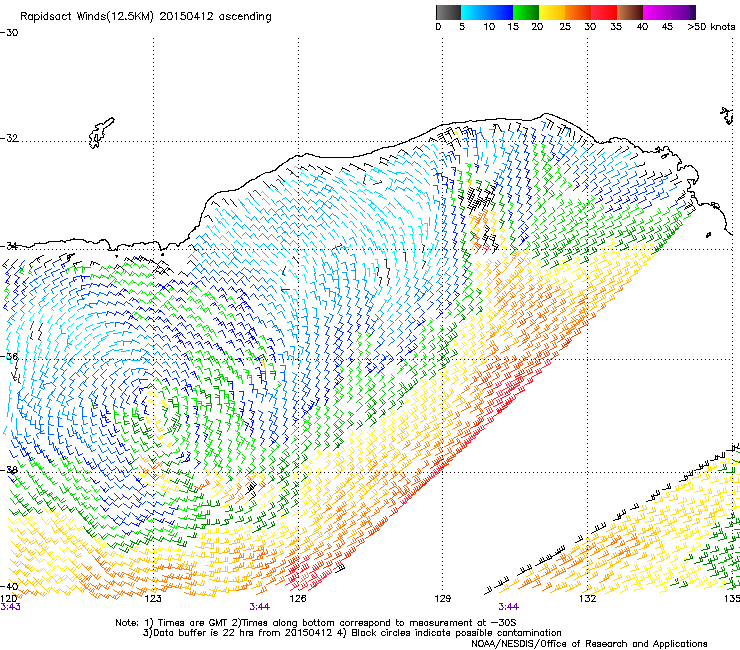Click the magenta 40-45 knots legend swatch
Screen dimensions: 740x650
coord(656,12)
